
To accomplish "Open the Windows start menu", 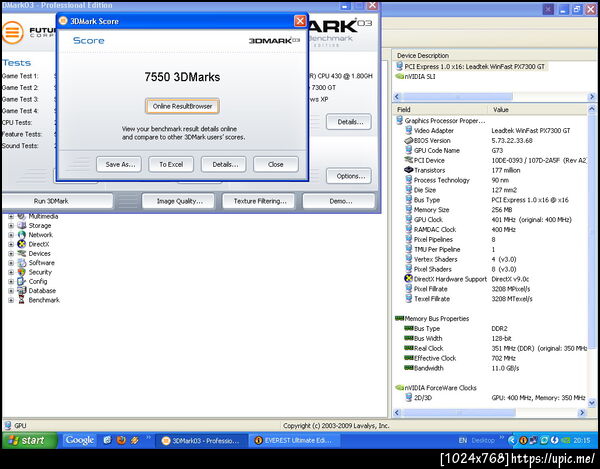I will tap(29, 441).
